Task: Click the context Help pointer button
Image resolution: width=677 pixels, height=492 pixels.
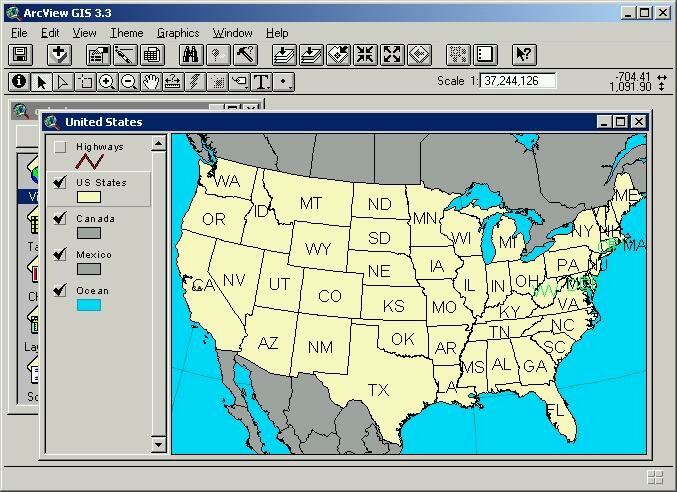Action: pyautogui.click(x=524, y=55)
